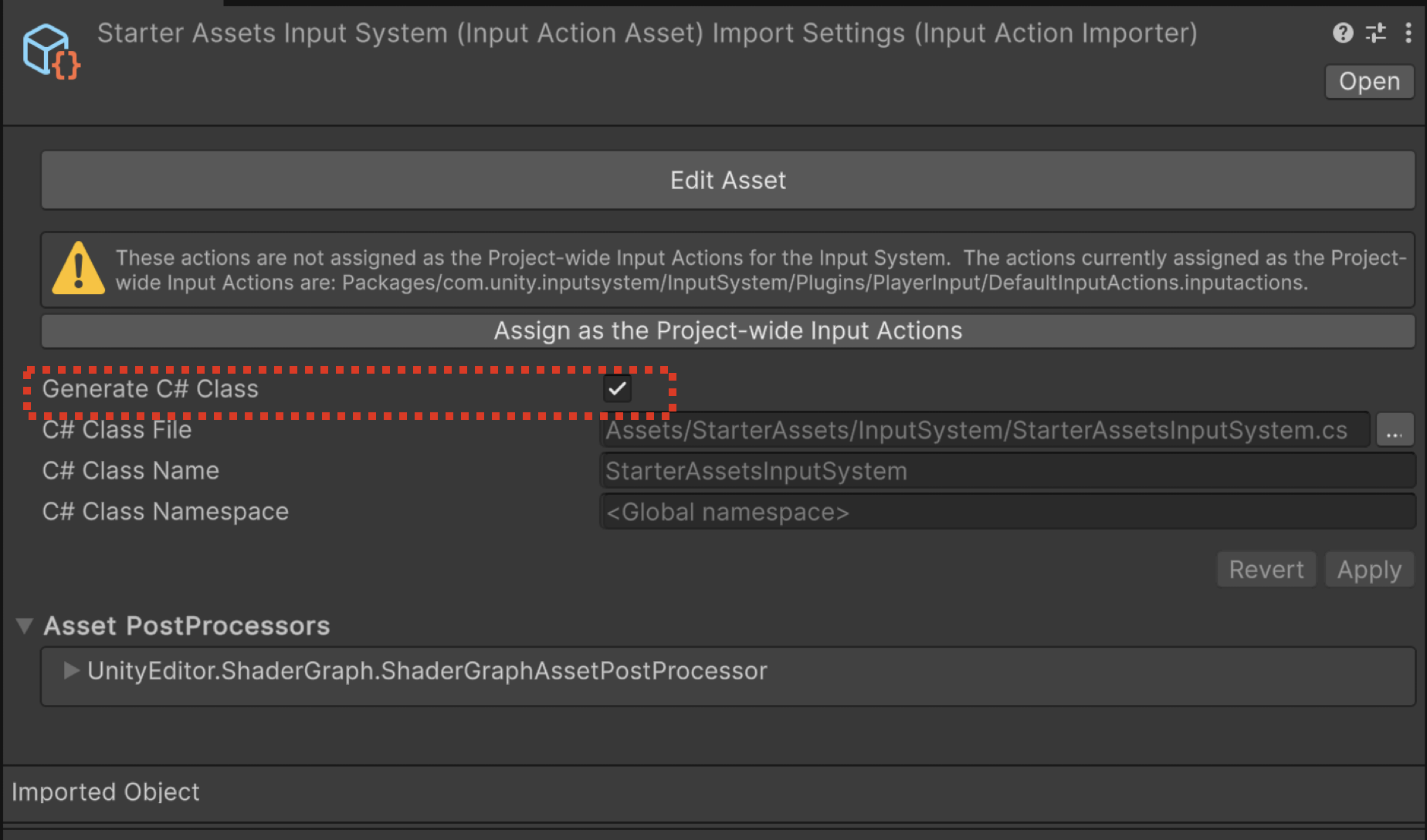
Task: Click the yellow warning triangle icon
Action: pyautogui.click(x=78, y=268)
